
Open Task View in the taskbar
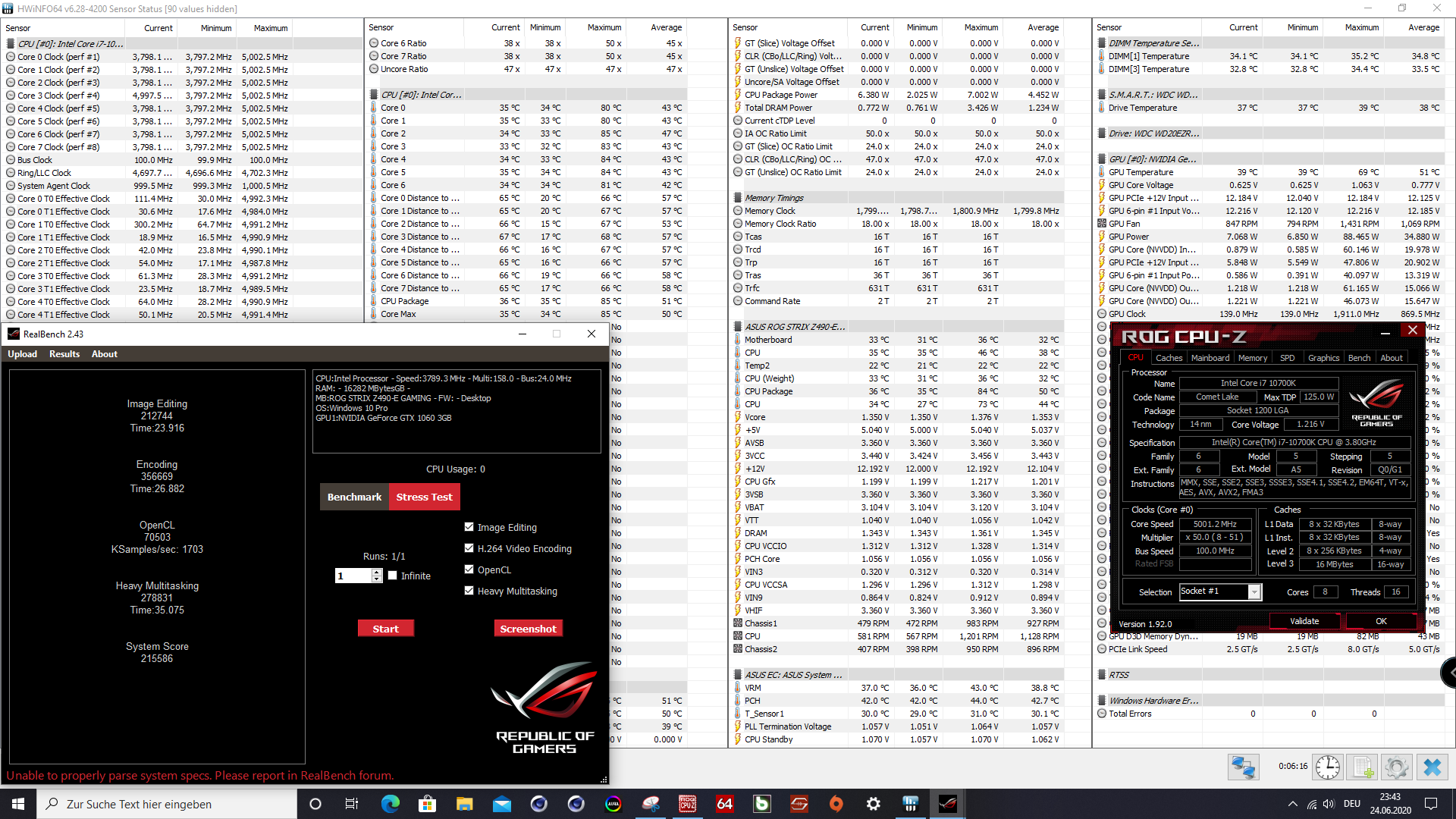[x=352, y=804]
